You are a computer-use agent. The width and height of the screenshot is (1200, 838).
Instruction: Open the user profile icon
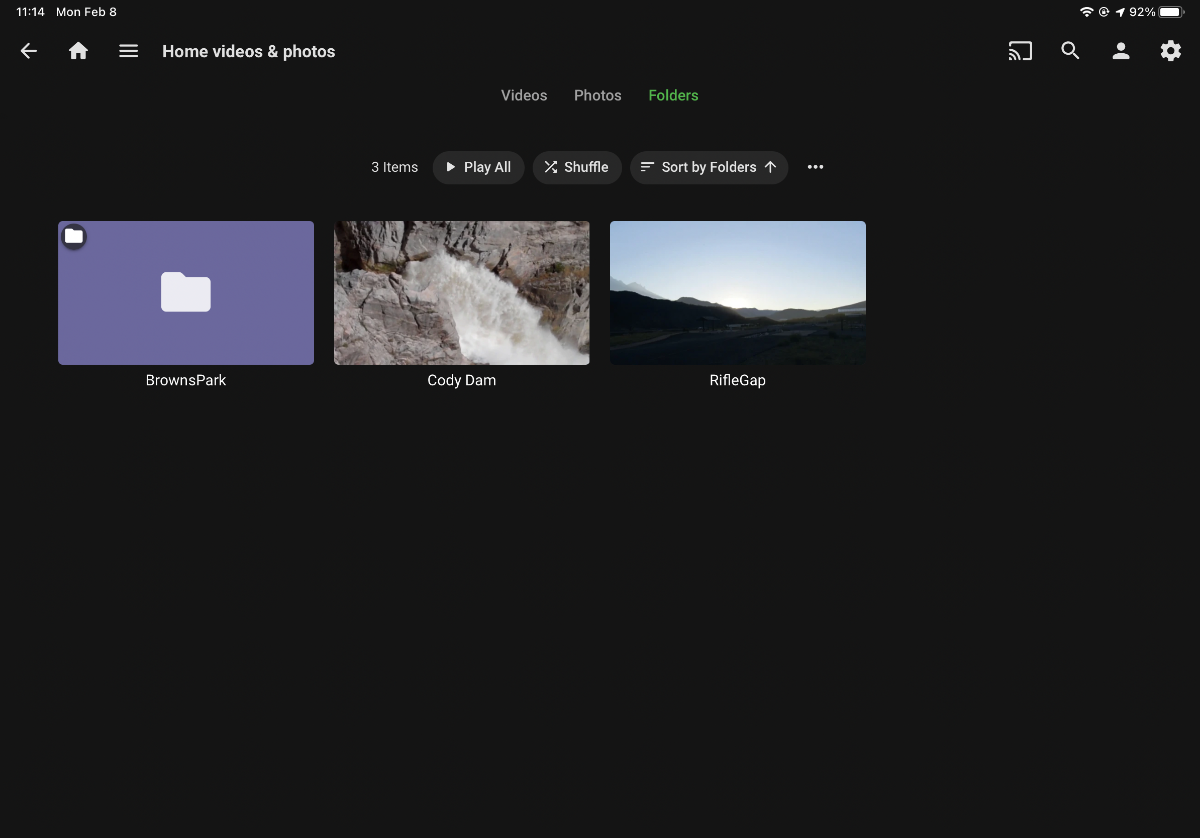point(1121,51)
